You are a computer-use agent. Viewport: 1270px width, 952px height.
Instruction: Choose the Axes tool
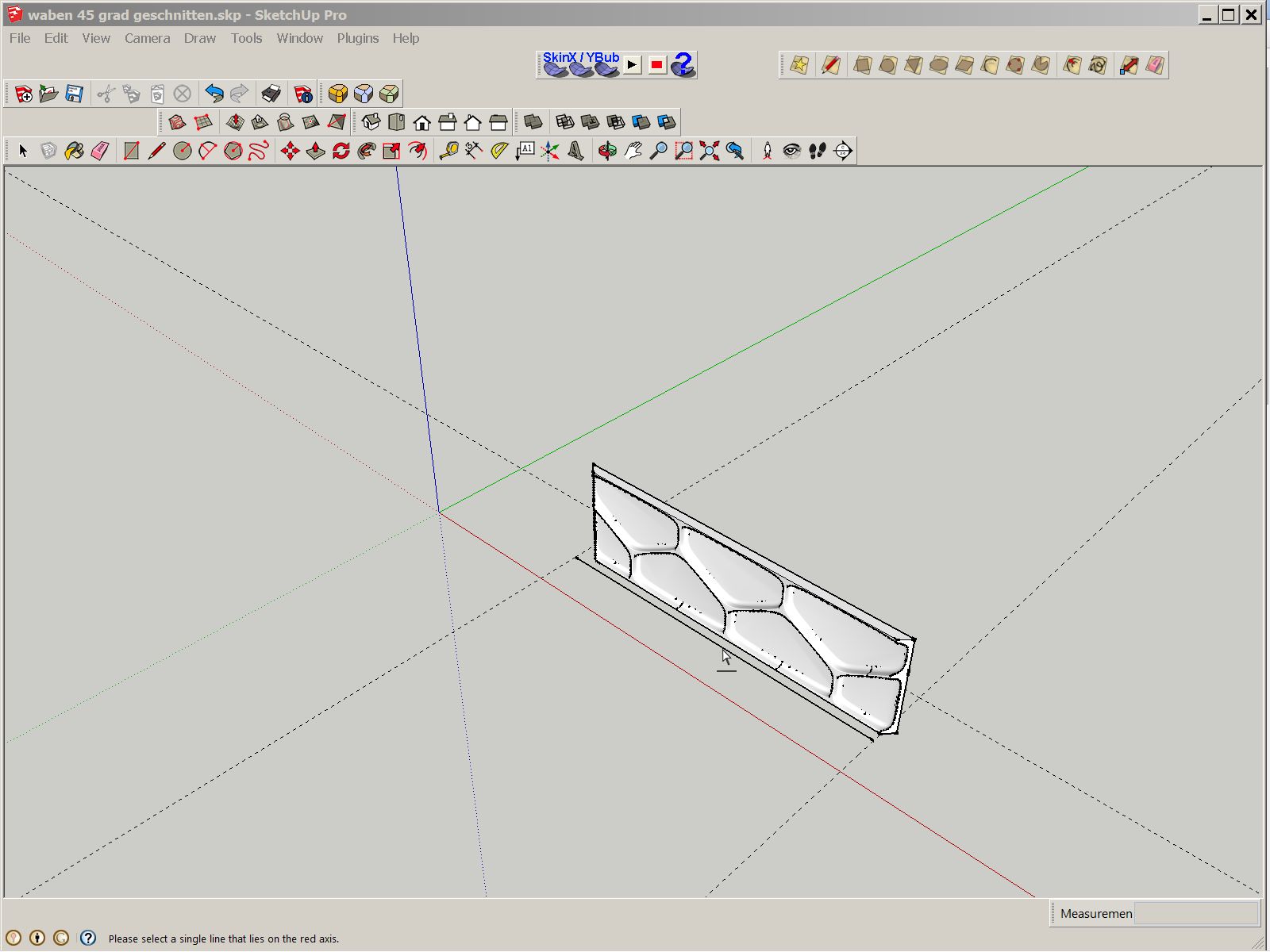550,151
